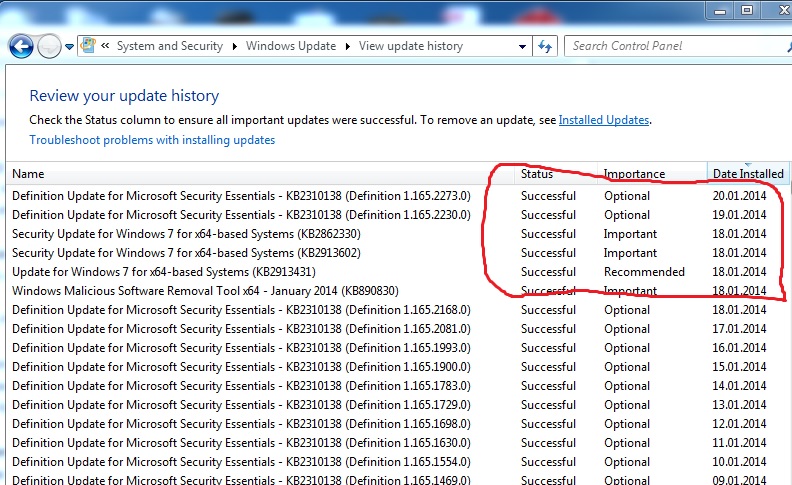Viewport: 792px width, 485px height.
Task: Click the greyed Forward arrow button
Action: click(x=49, y=47)
